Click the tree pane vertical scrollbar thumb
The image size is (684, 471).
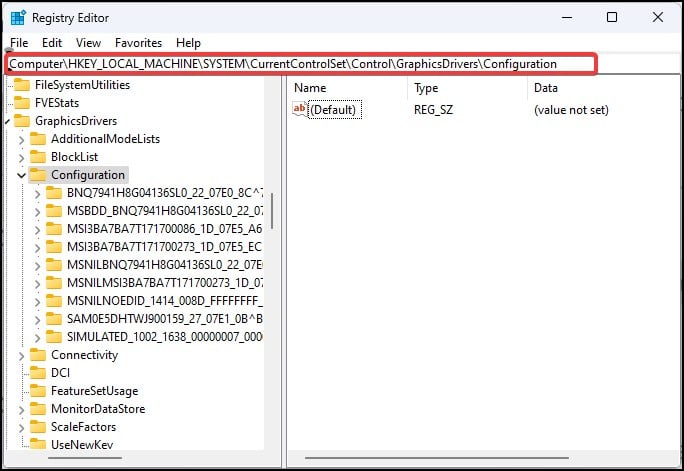(x=272, y=211)
